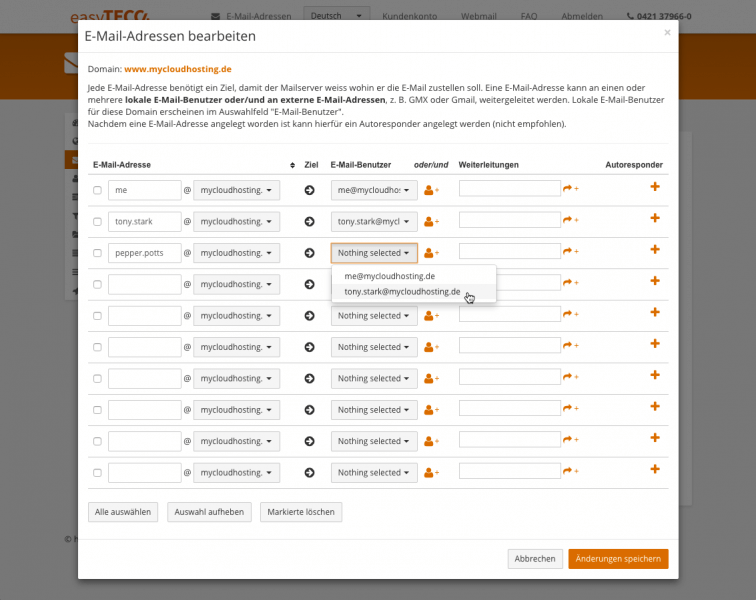Close the E-Mail-Adressen bearbeiten dialog

tap(667, 32)
